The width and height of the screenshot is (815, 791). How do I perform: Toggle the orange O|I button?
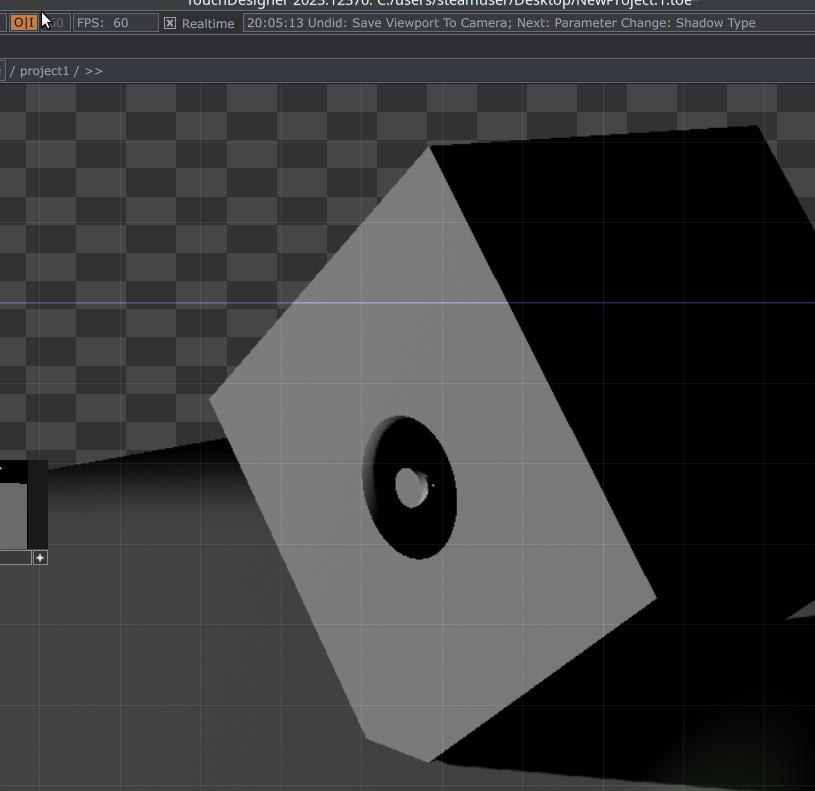(x=24, y=23)
